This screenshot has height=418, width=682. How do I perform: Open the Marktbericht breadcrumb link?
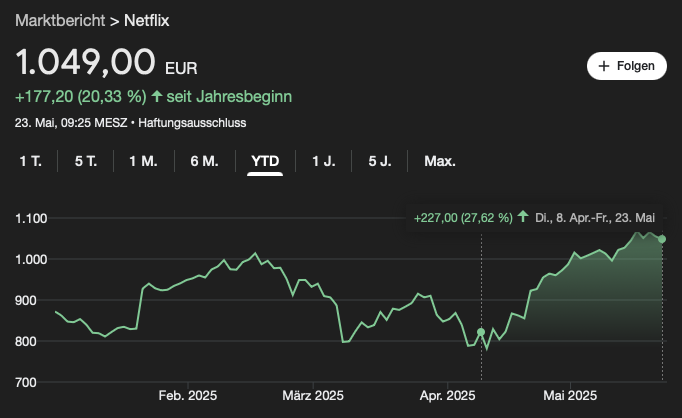coord(60,20)
